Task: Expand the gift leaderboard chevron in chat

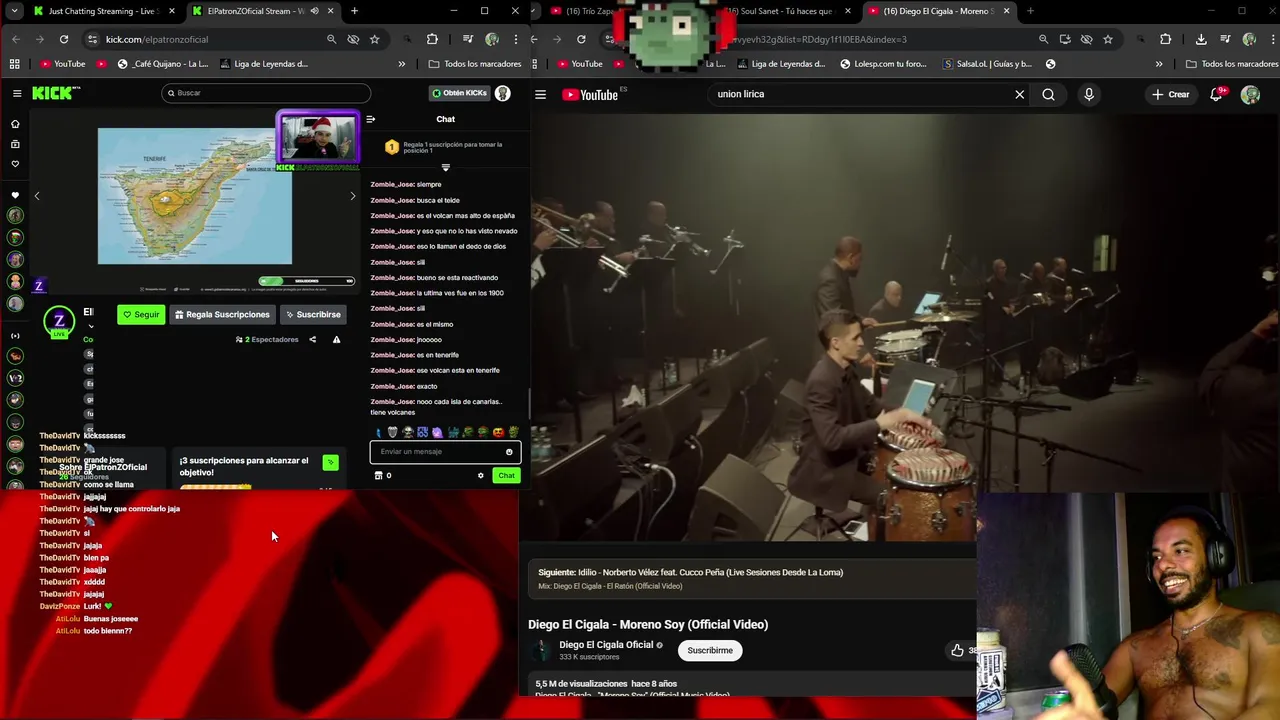Action: [x=446, y=167]
